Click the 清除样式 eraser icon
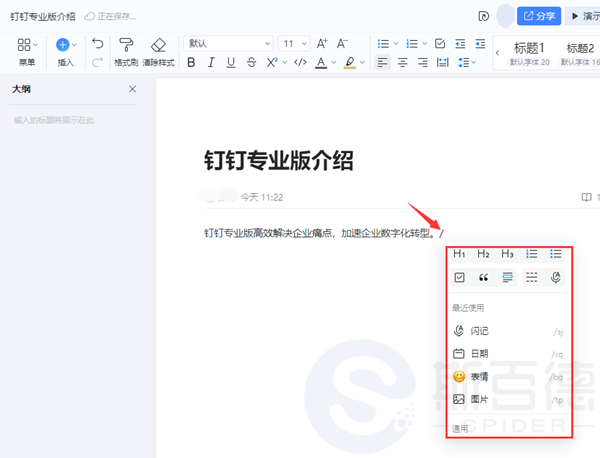Viewport: 600px width, 458px height. click(158, 45)
